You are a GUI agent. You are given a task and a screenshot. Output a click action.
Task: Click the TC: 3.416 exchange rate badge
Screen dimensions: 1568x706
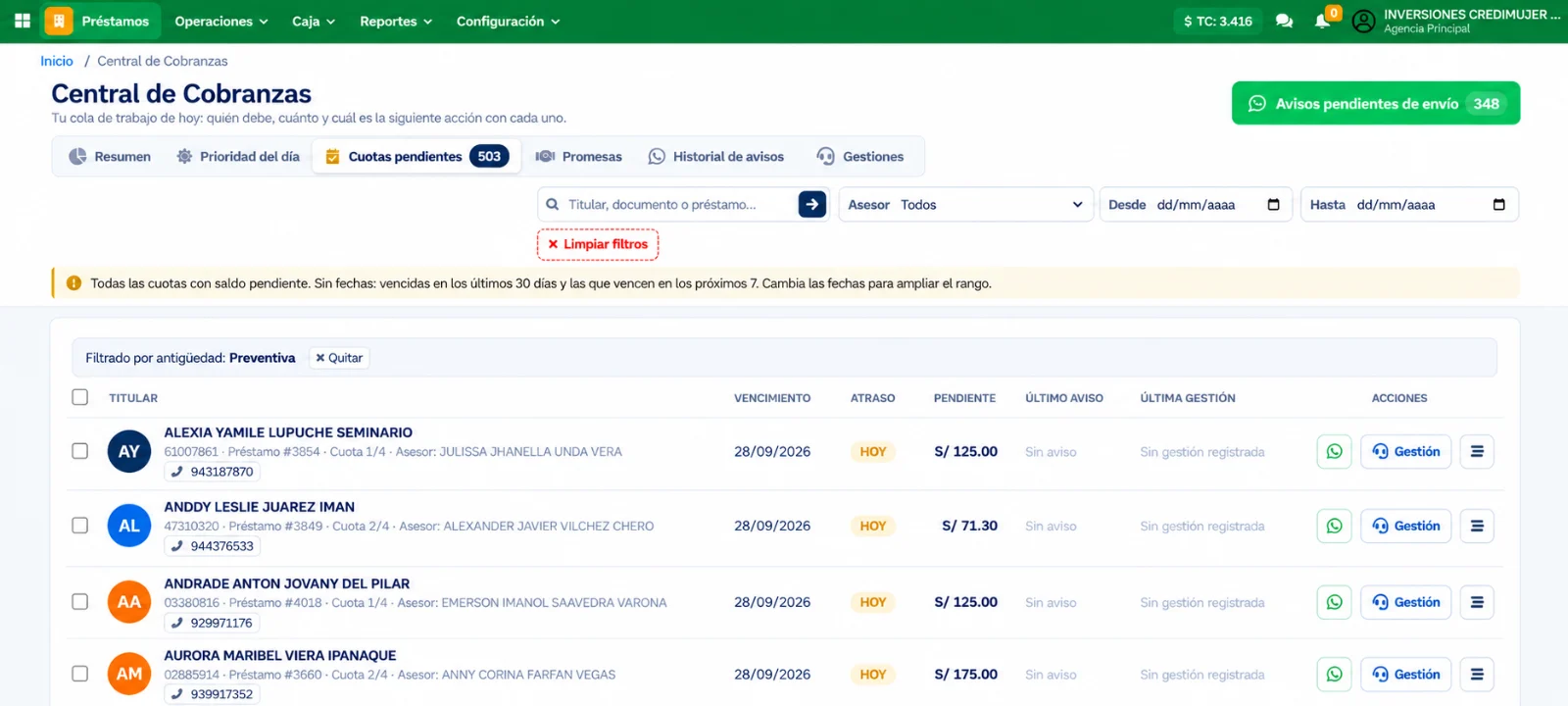coord(1218,21)
